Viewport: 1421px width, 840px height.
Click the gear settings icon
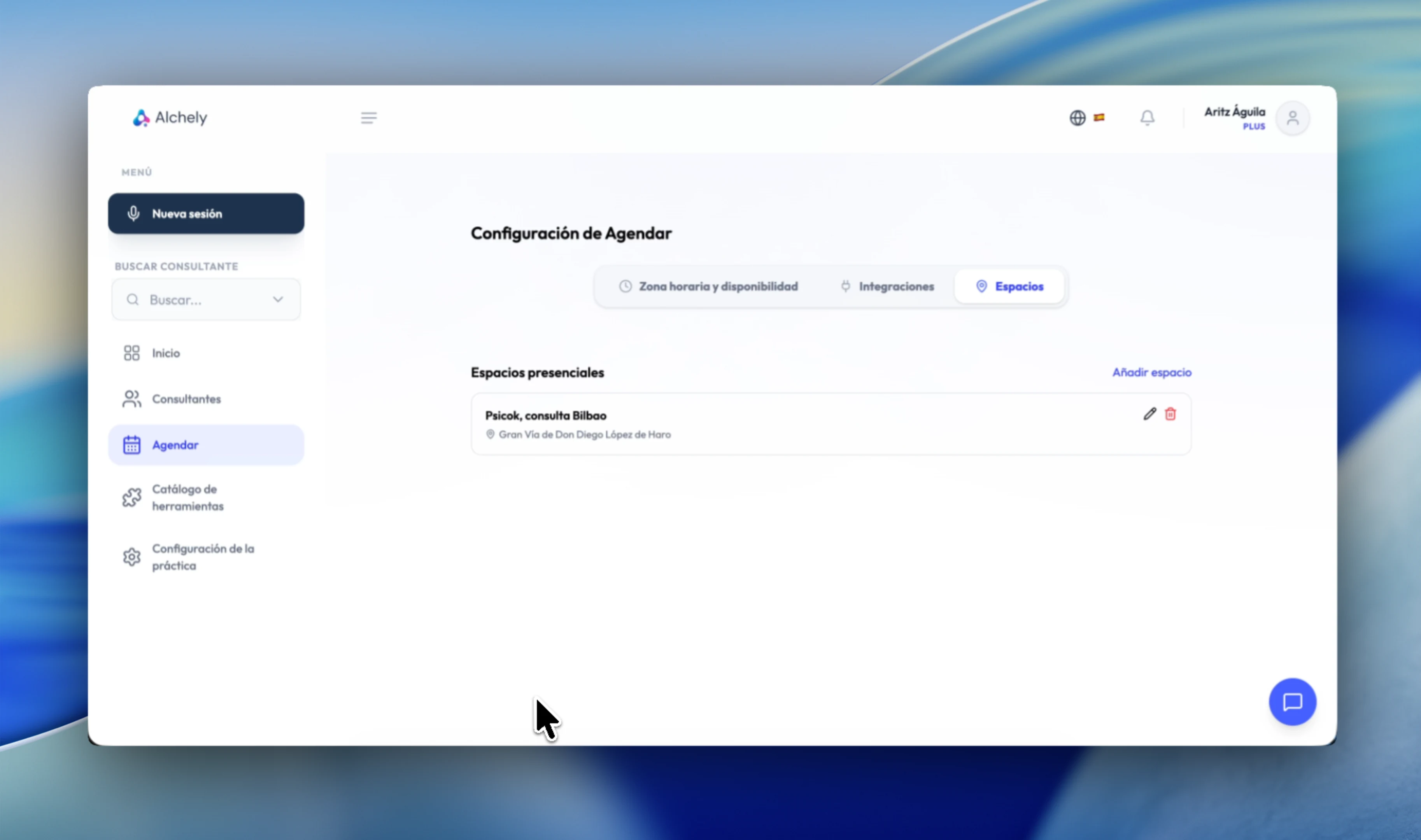click(x=131, y=557)
